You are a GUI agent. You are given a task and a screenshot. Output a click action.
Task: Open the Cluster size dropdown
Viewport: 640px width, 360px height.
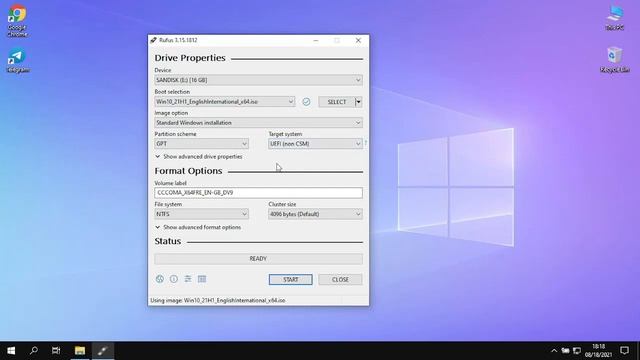[x=315, y=214]
